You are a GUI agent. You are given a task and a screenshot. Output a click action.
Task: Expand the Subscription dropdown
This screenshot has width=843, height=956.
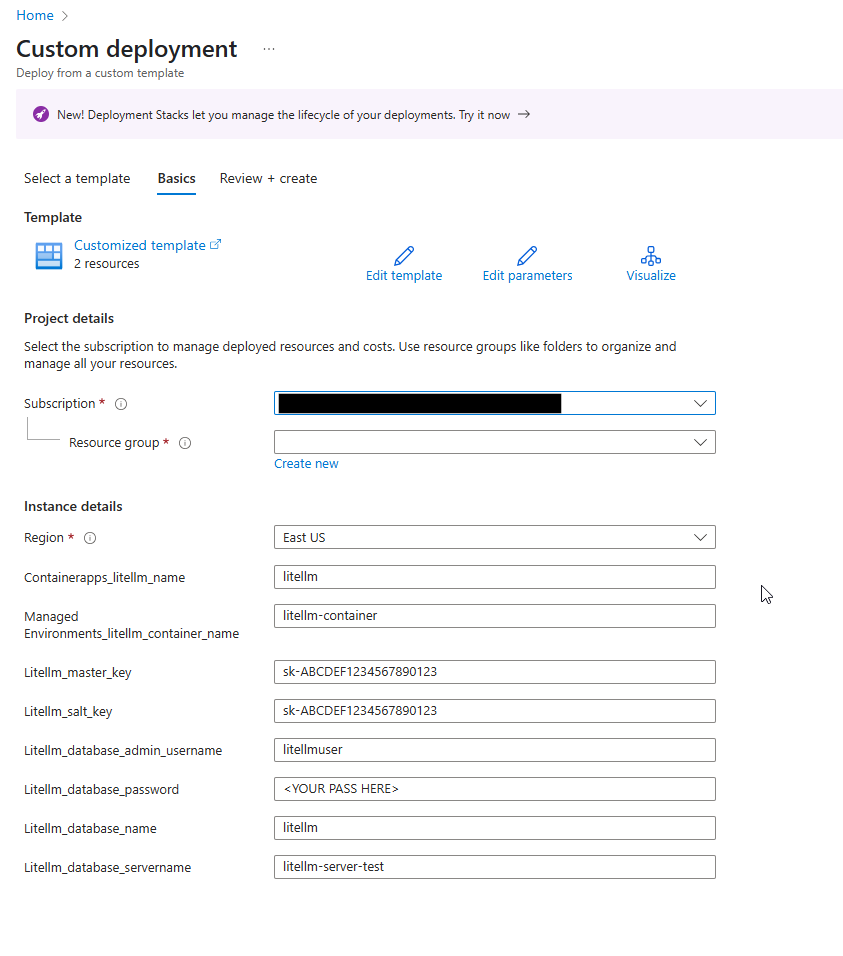tap(494, 403)
